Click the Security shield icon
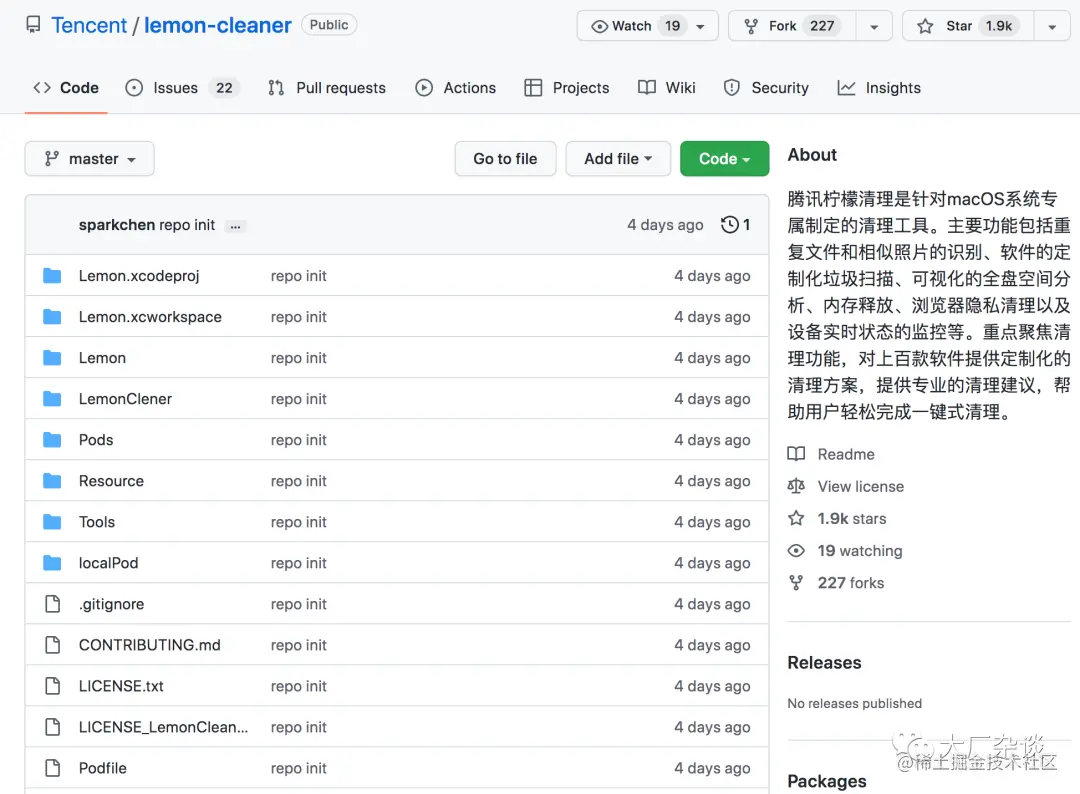Viewport: 1080px width, 794px height. [x=731, y=88]
